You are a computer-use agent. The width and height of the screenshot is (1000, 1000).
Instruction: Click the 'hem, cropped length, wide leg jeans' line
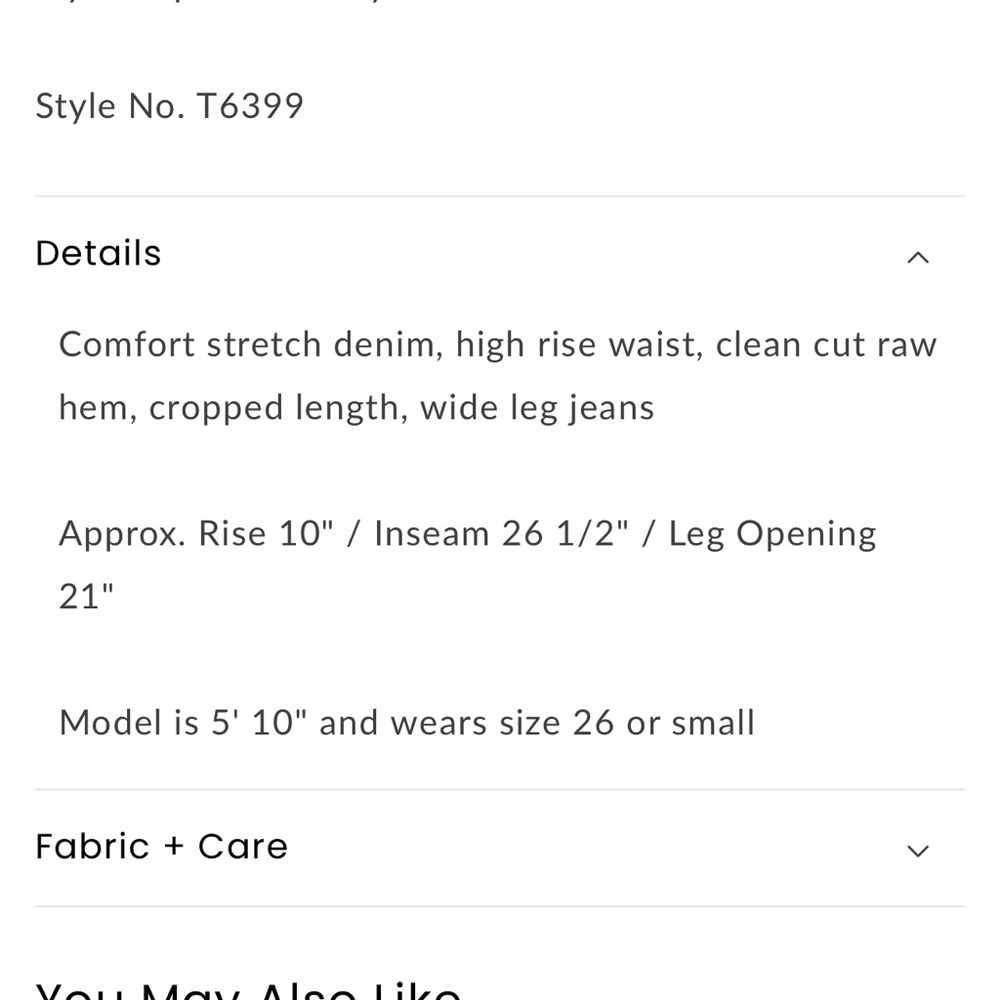point(357,408)
